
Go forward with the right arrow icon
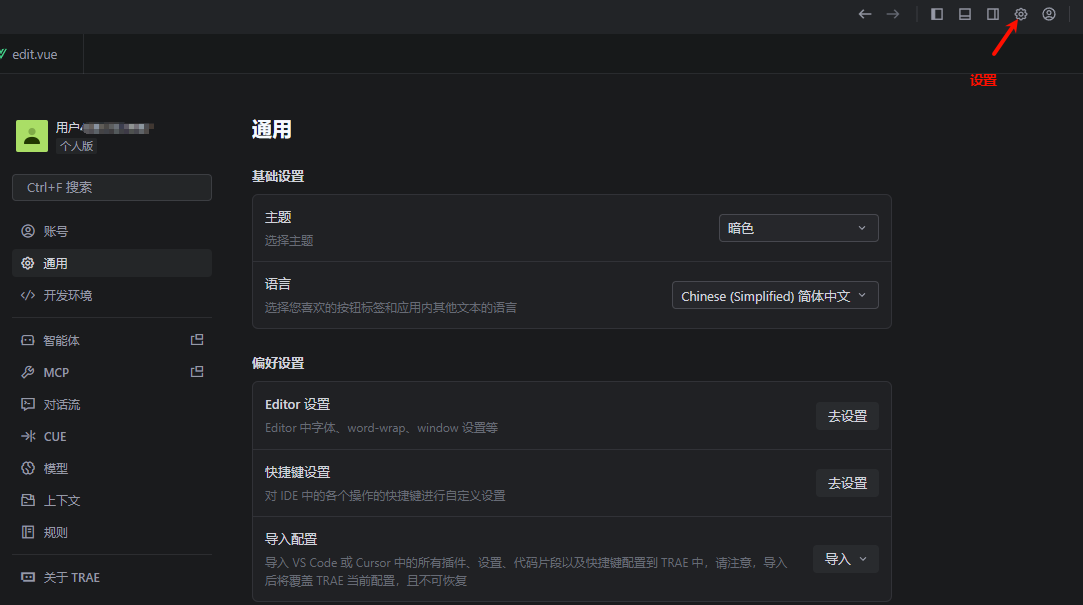893,14
